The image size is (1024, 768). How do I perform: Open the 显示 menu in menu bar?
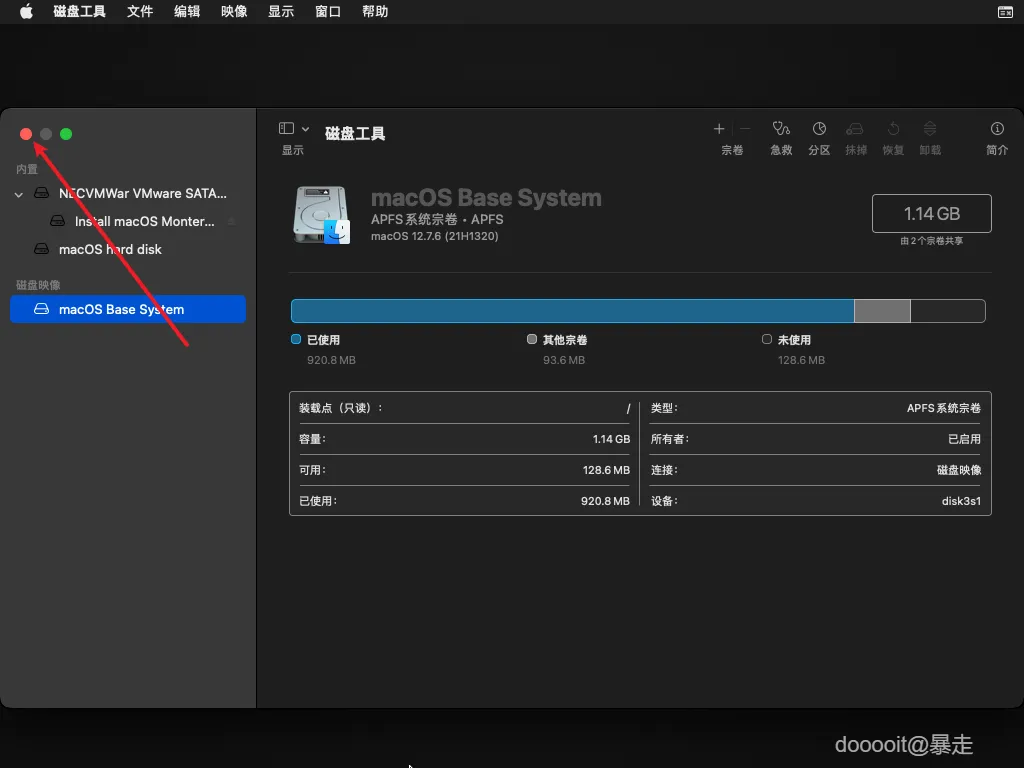281,11
